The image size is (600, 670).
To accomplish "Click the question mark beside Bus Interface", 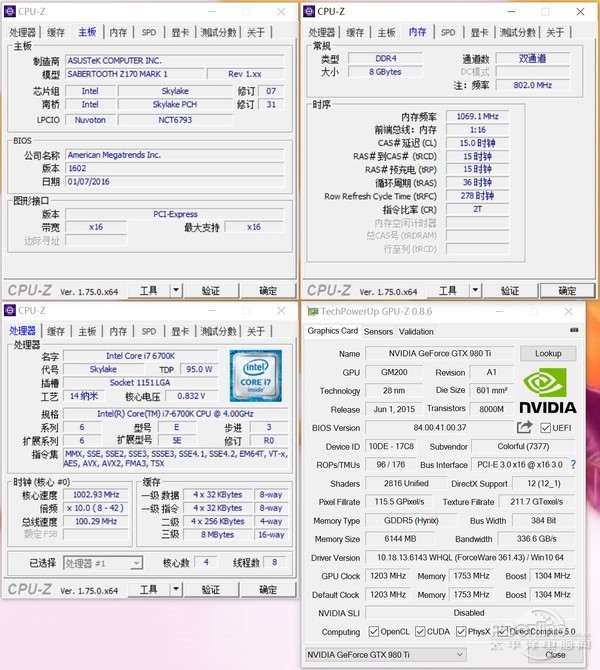I will (x=573, y=465).
